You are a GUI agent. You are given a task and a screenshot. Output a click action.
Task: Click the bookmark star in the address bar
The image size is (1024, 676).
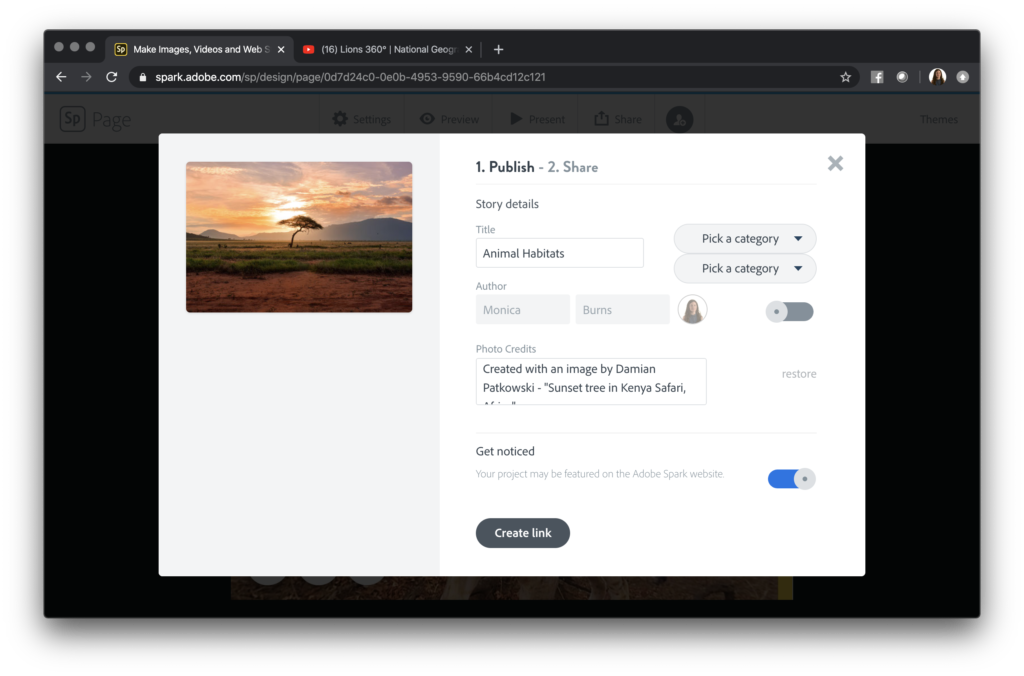845,76
